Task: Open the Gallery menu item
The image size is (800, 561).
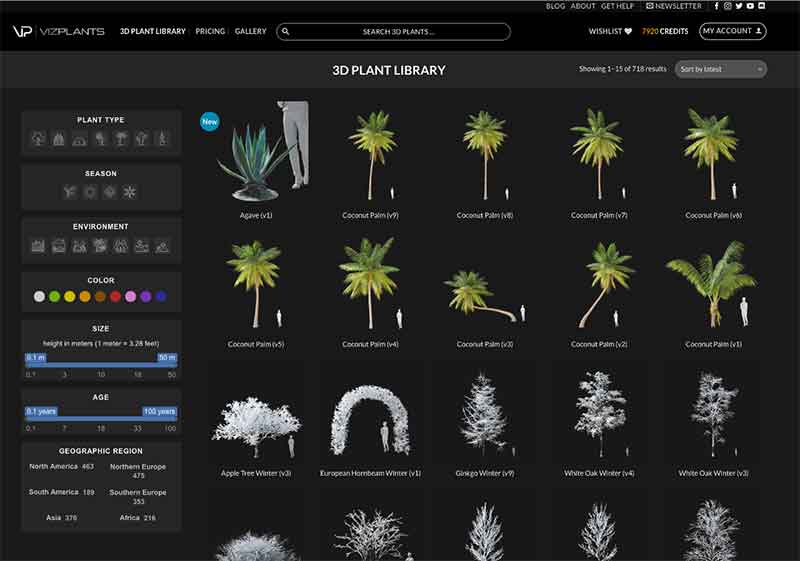Action: click(x=251, y=32)
